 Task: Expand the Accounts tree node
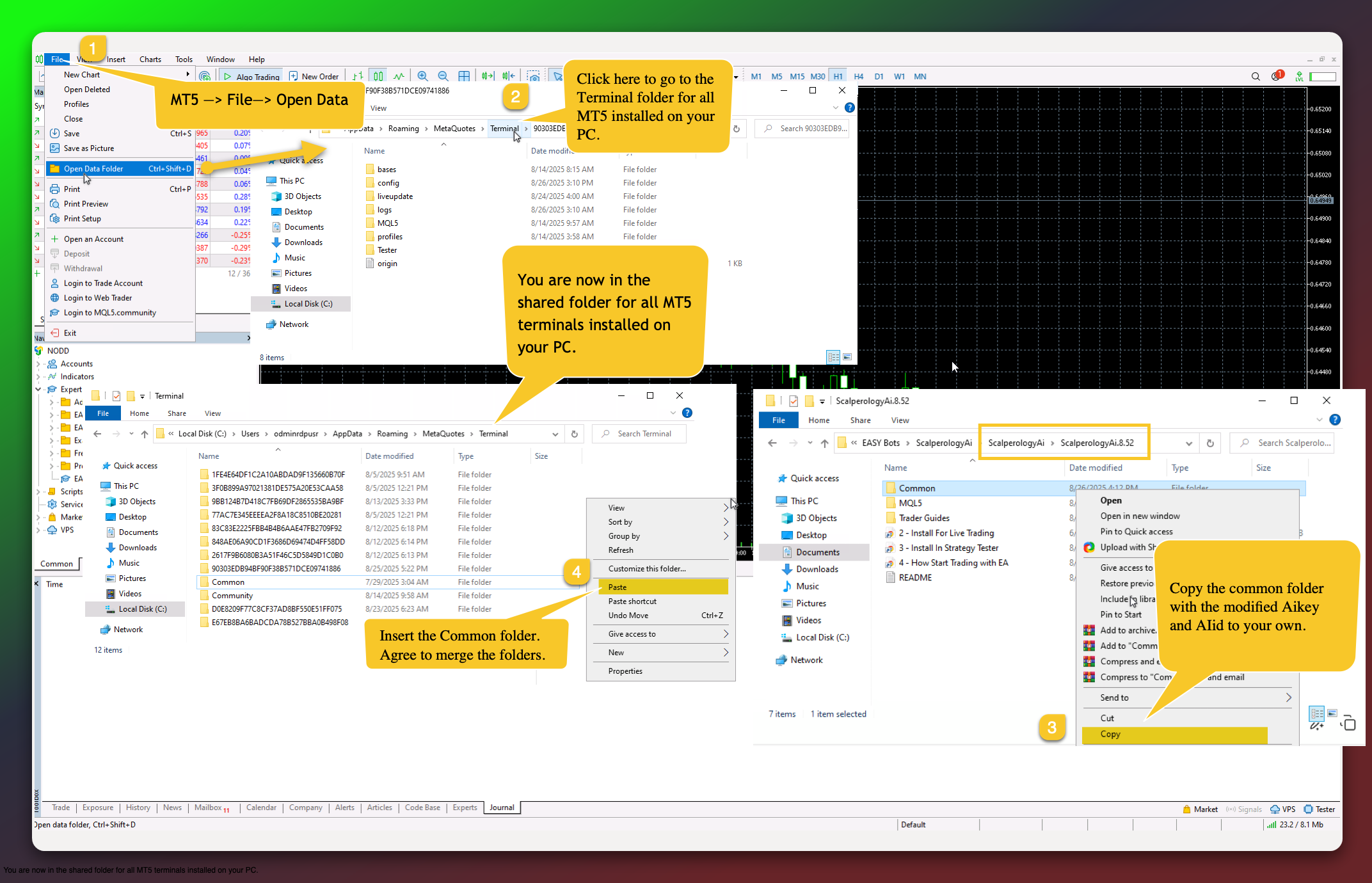pyautogui.click(x=38, y=364)
